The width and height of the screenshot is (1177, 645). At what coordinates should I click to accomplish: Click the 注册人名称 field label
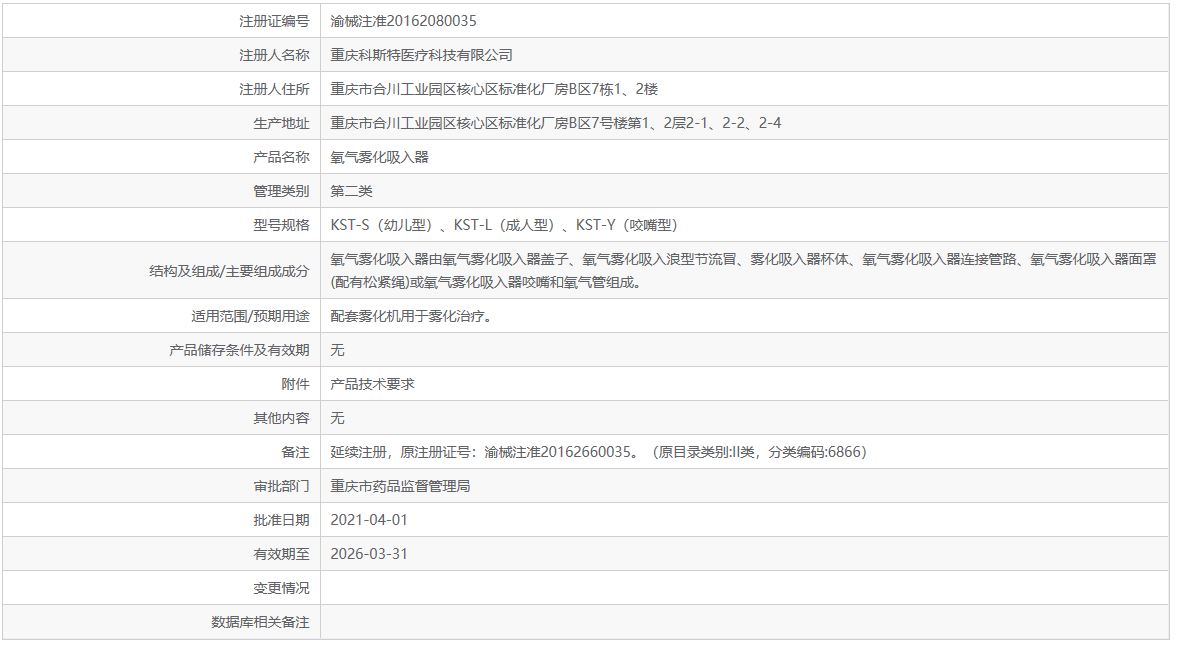point(277,53)
